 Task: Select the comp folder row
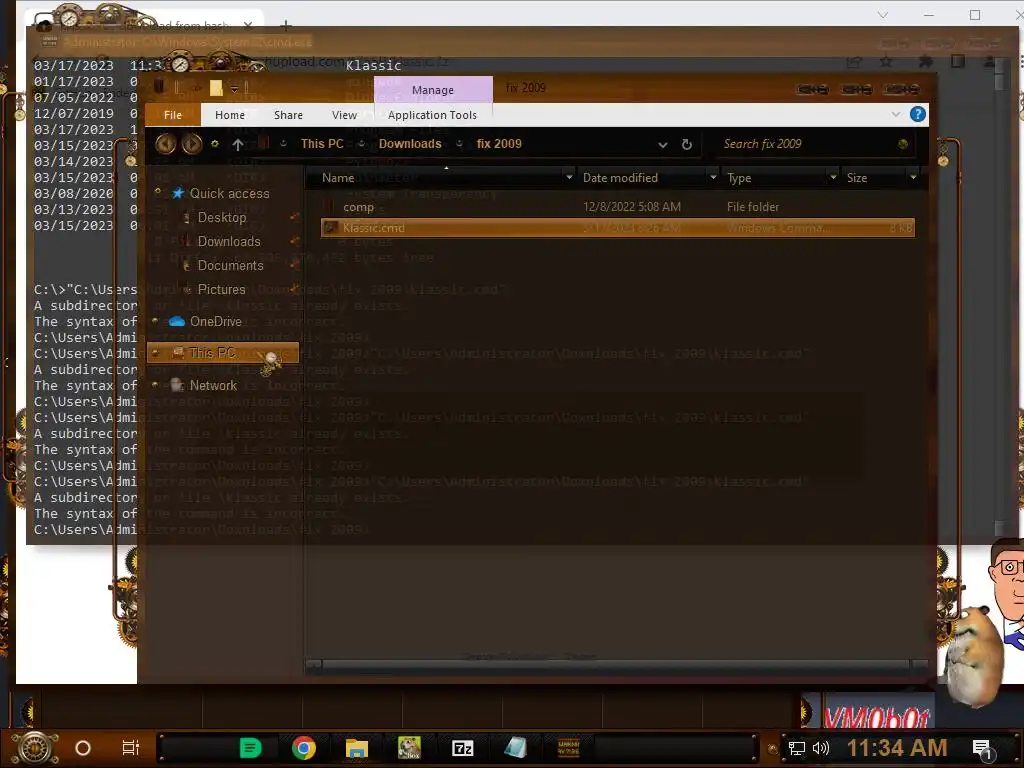[x=618, y=207]
